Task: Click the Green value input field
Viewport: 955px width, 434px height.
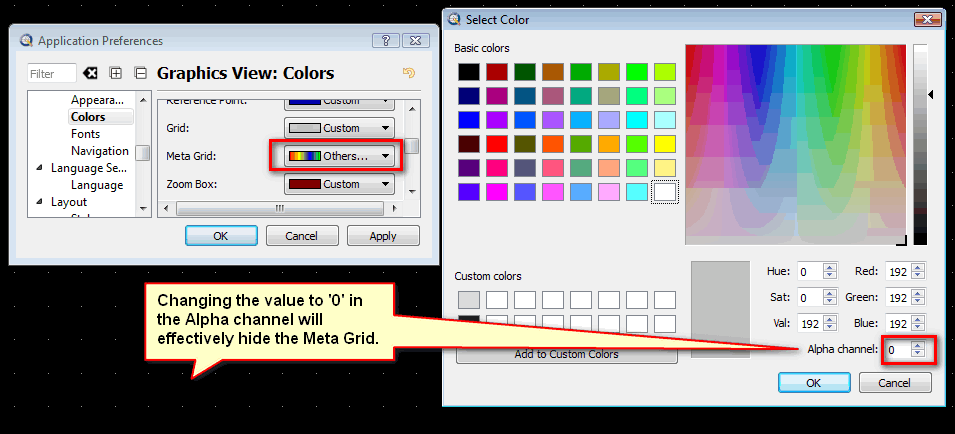Action: [898, 298]
